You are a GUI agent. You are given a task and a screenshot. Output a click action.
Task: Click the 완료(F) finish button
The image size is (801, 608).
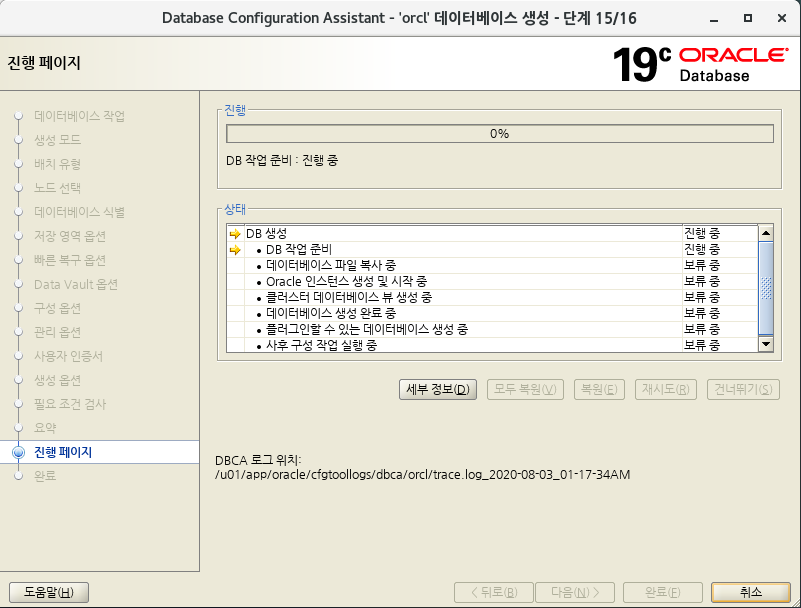663,592
